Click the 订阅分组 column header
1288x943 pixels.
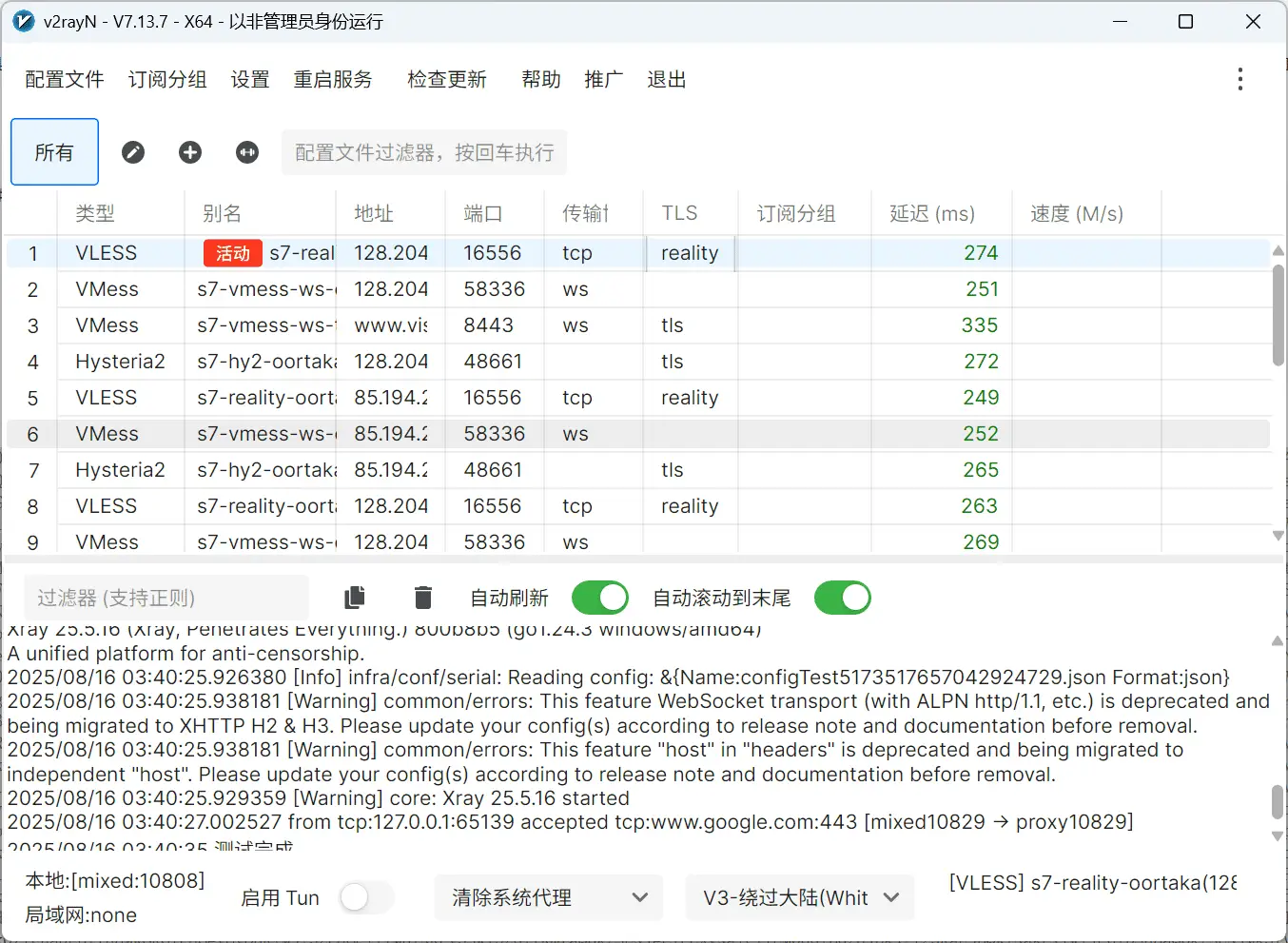[x=805, y=213]
